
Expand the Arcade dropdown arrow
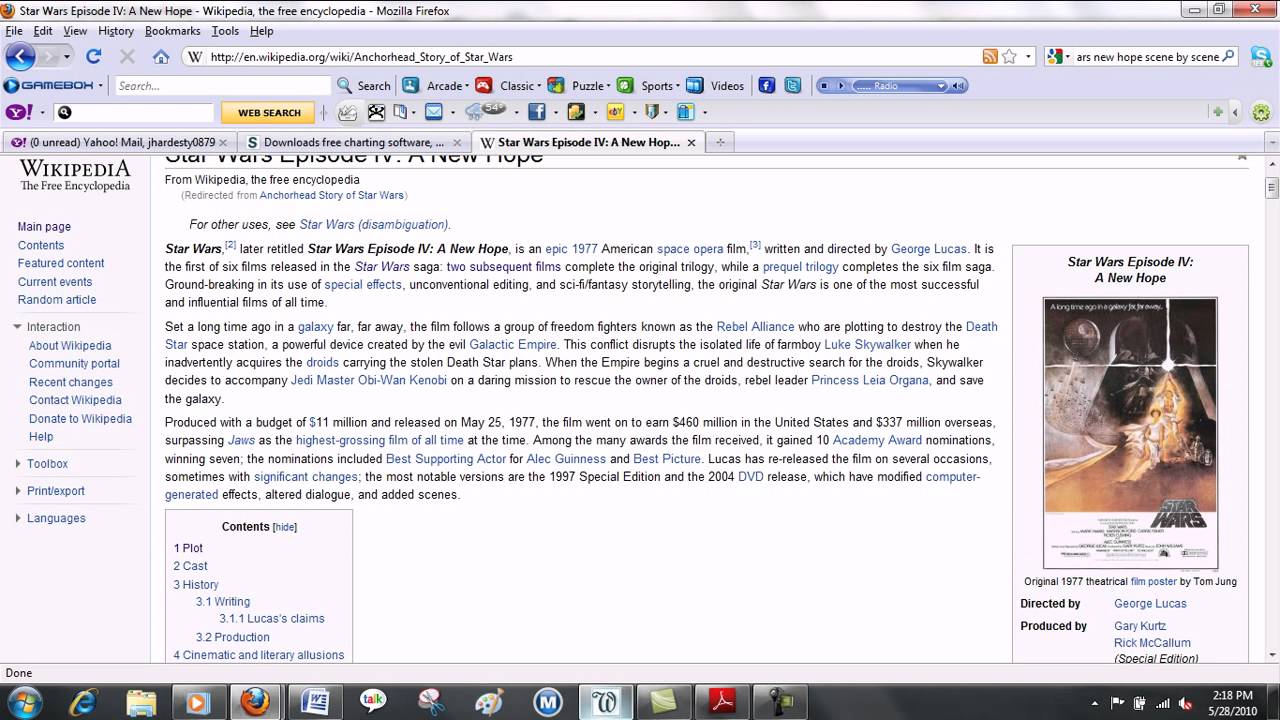(468, 86)
